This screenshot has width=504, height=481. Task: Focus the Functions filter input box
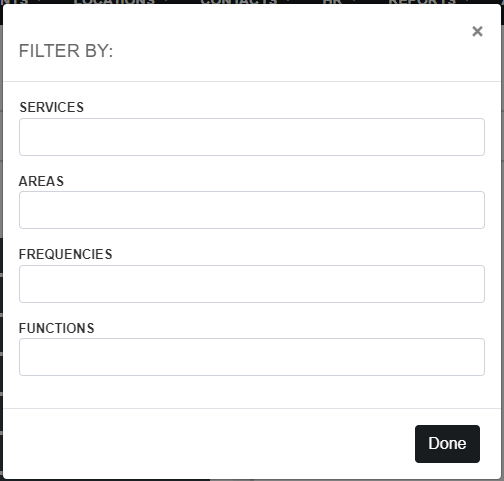click(252, 357)
